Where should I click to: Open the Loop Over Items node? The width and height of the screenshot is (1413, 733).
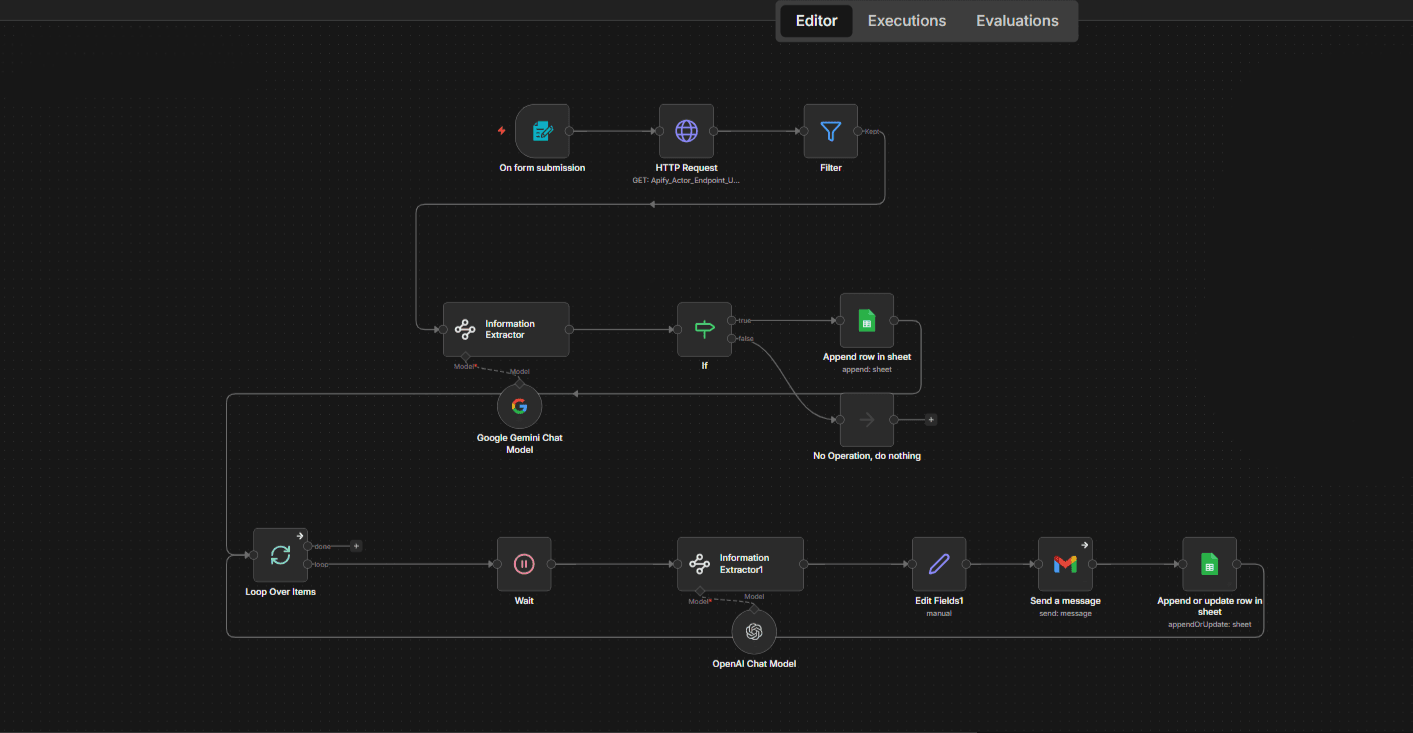tap(280, 554)
